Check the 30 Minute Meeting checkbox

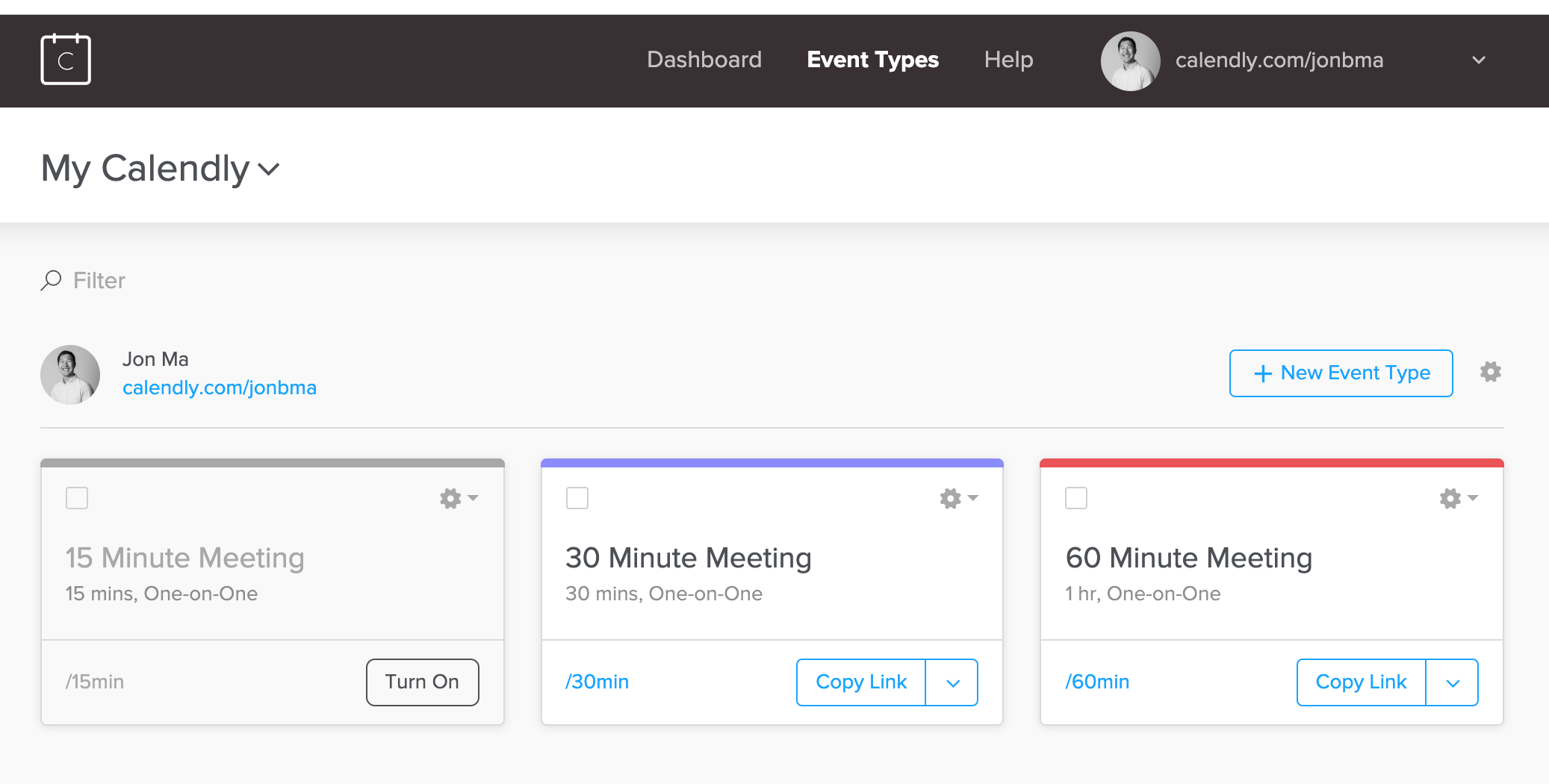click(577, 498)
